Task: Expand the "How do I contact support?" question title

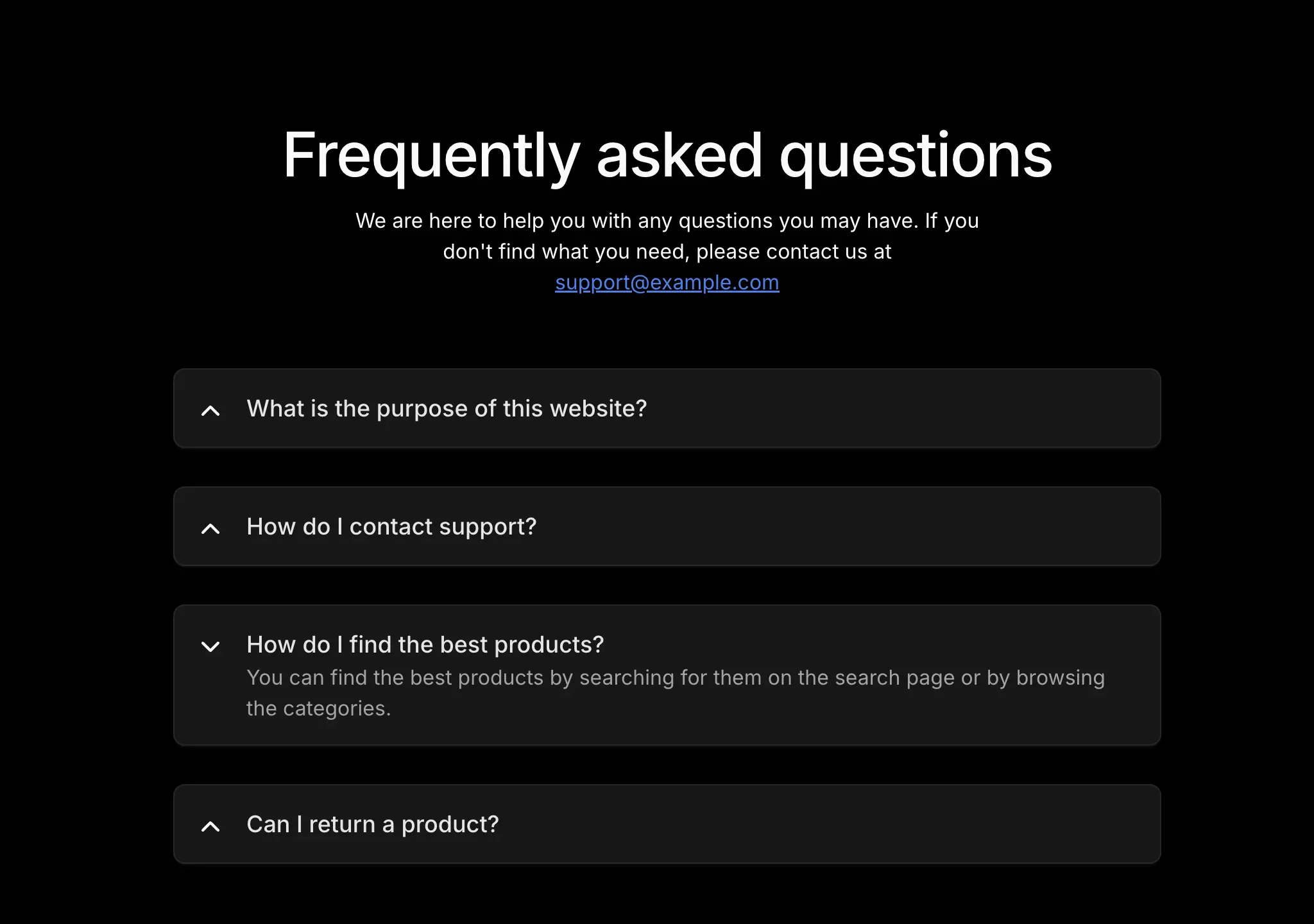Action: coord(391,527)
